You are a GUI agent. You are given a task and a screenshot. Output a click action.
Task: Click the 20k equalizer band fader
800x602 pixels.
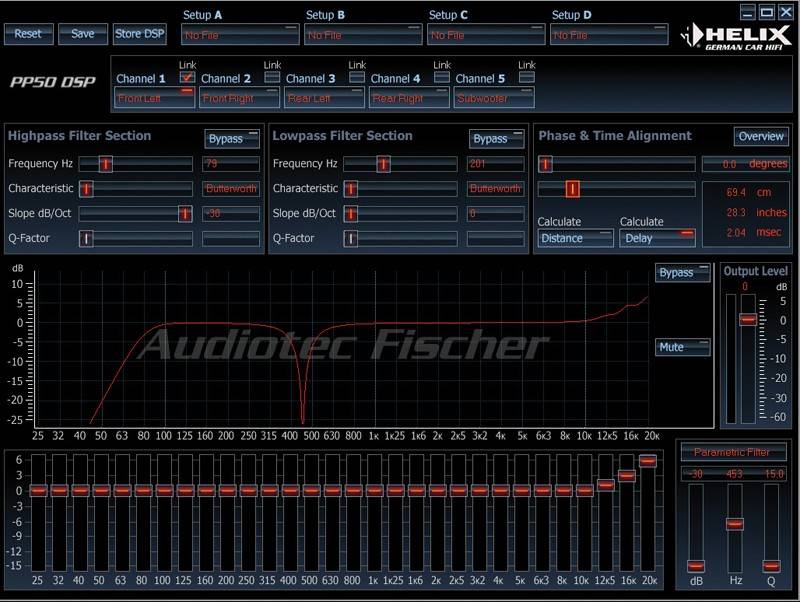coord(648,461)
